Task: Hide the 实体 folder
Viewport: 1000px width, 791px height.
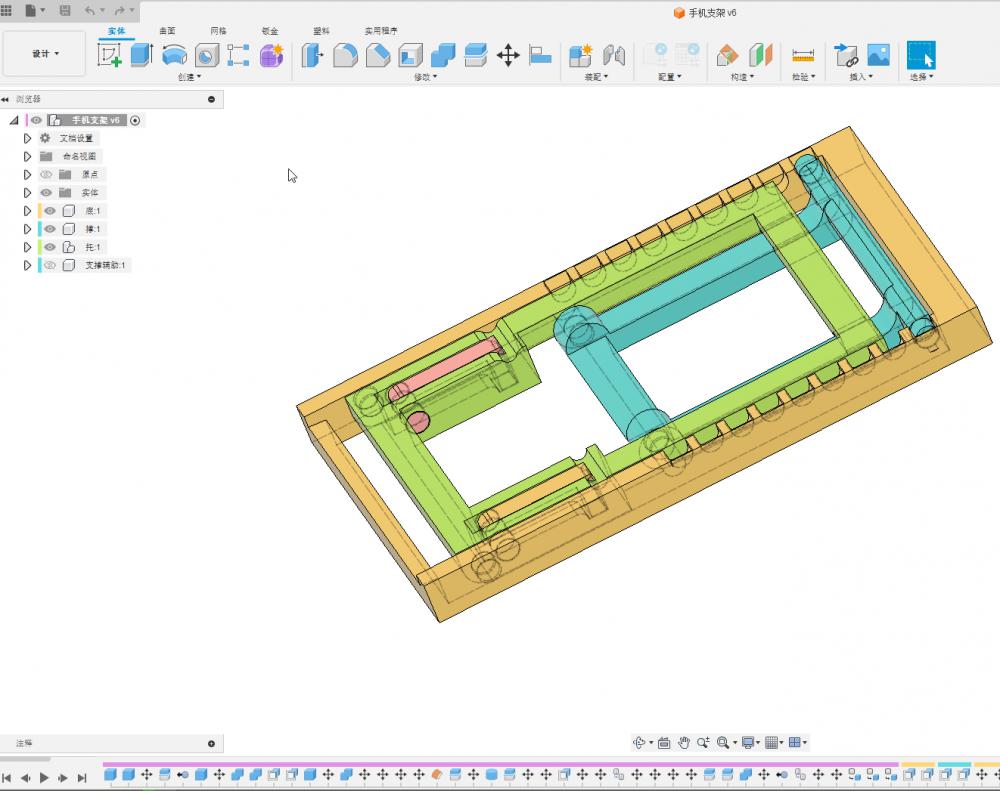Action: [x=46, y=193]
